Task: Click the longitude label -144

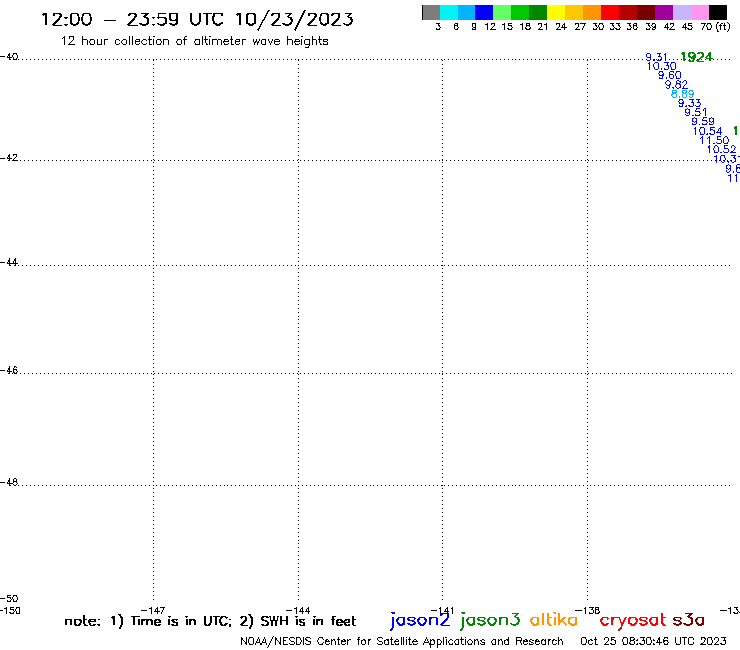Action: 298,611
